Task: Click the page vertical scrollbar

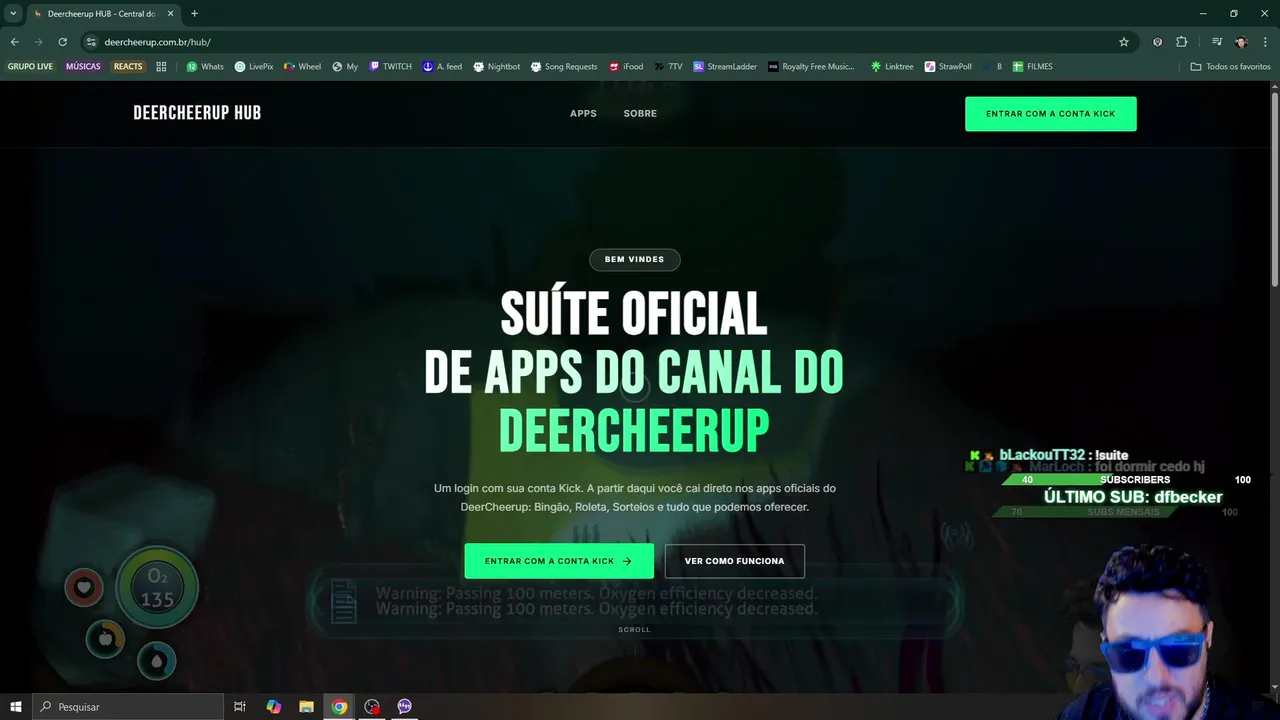Action: (x=1274, y=190)
